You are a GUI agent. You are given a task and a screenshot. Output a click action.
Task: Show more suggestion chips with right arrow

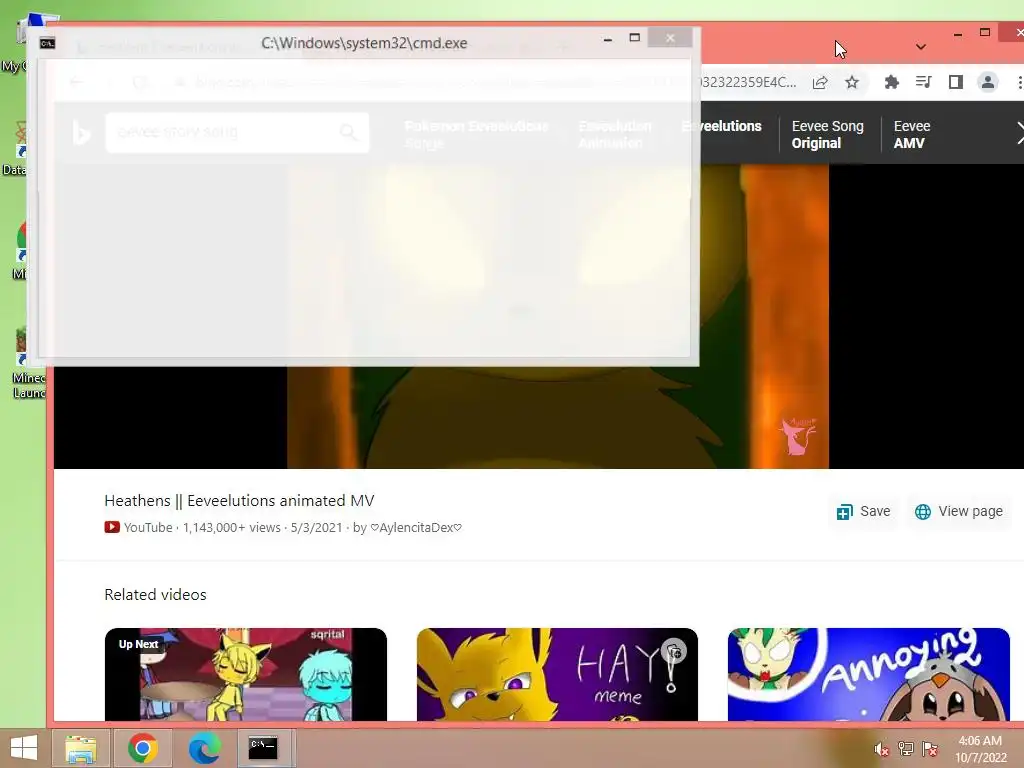click(1019, 133)
